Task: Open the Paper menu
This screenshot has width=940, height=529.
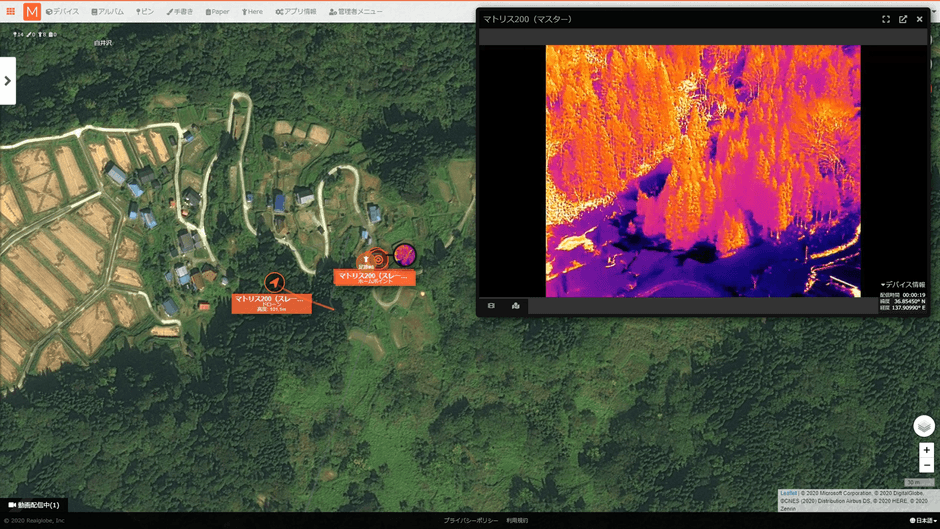Action: 217,11
